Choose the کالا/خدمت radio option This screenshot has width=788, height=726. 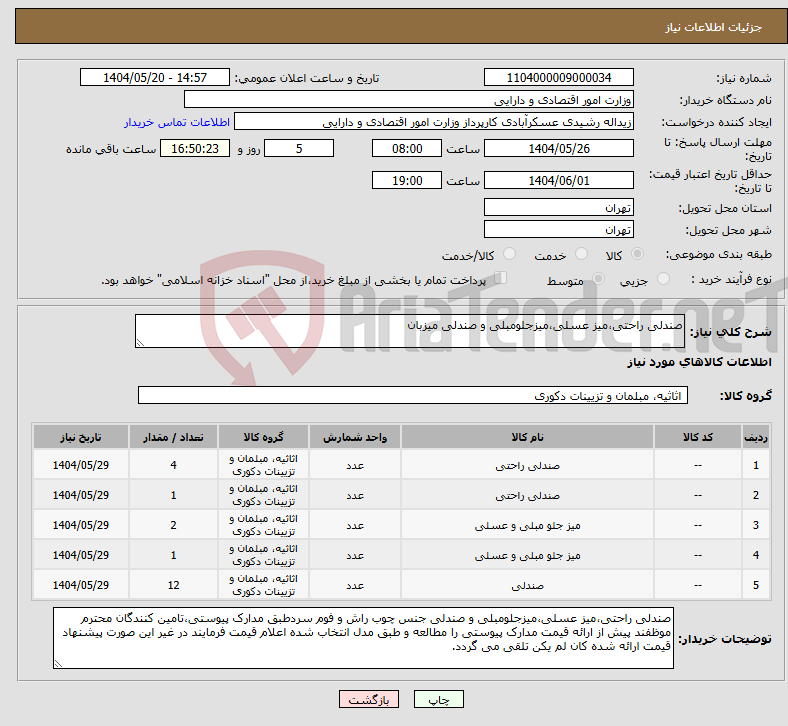pos(509,256)
